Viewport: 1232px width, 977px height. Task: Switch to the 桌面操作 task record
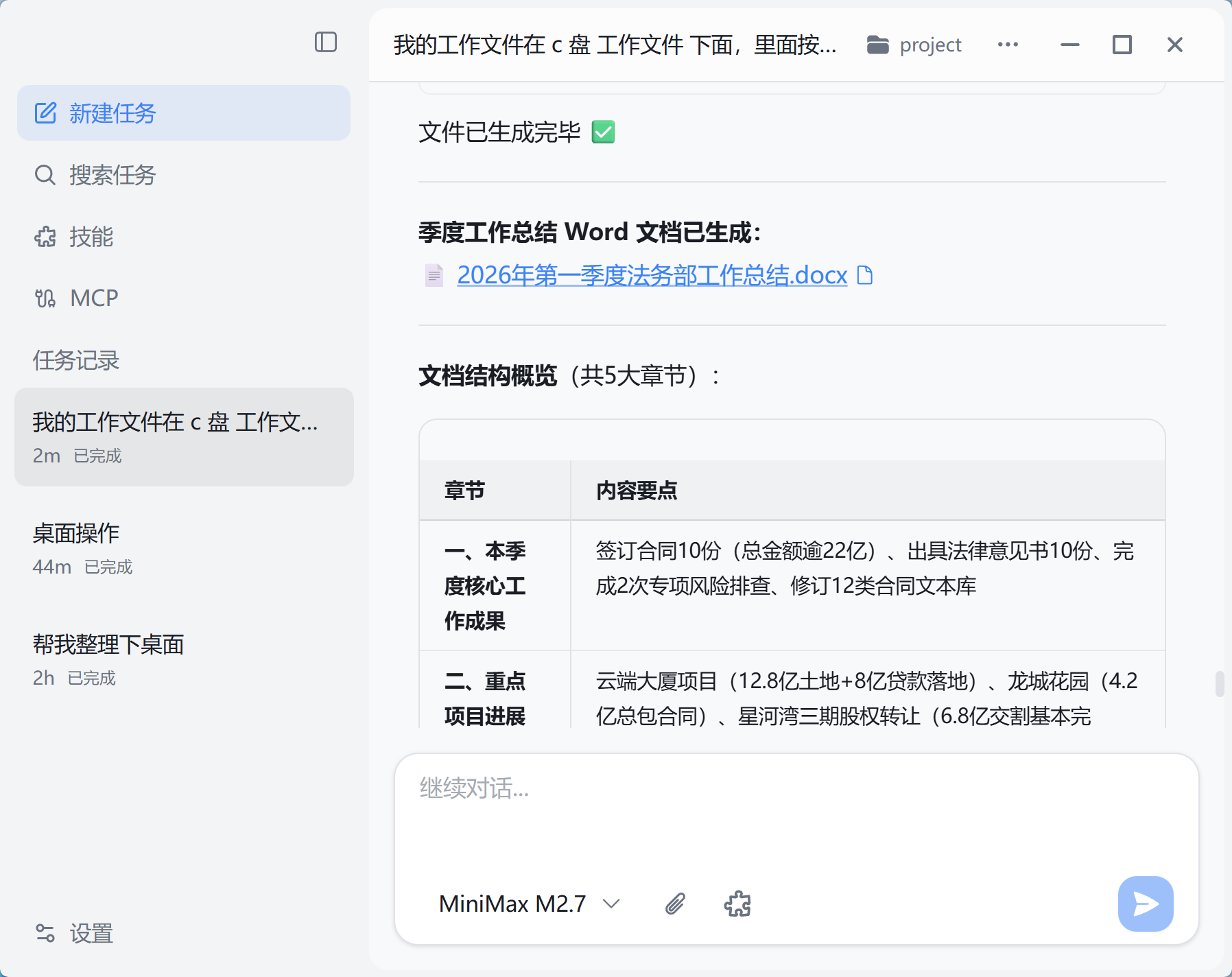click(75, 533)
